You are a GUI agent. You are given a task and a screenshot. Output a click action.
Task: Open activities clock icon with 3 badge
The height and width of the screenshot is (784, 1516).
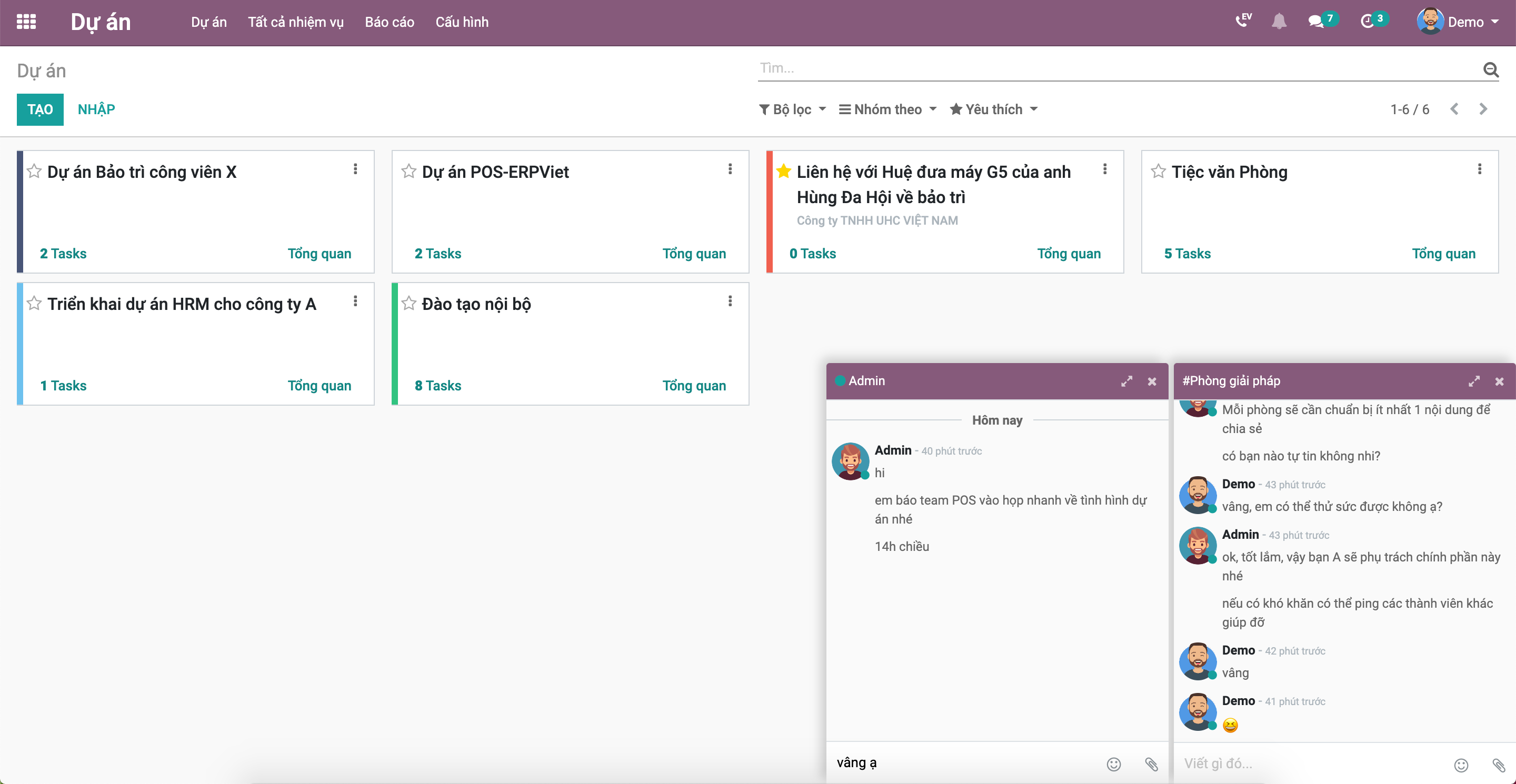coord(1367,22)
